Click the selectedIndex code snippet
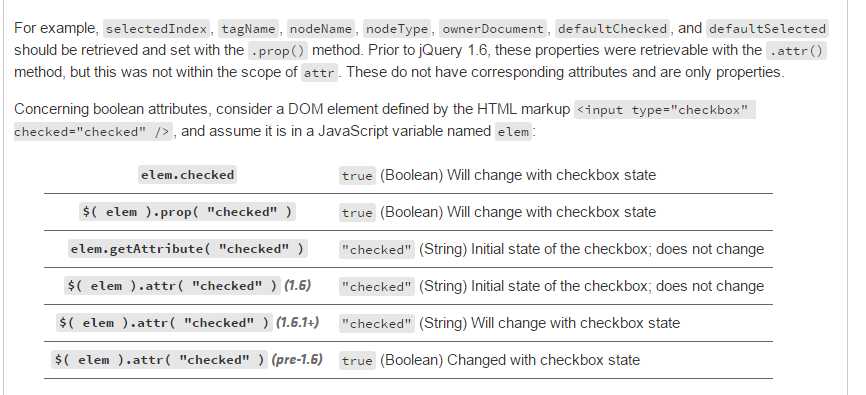The height and width of the screenshot is (395, 866). coord(157,28)
